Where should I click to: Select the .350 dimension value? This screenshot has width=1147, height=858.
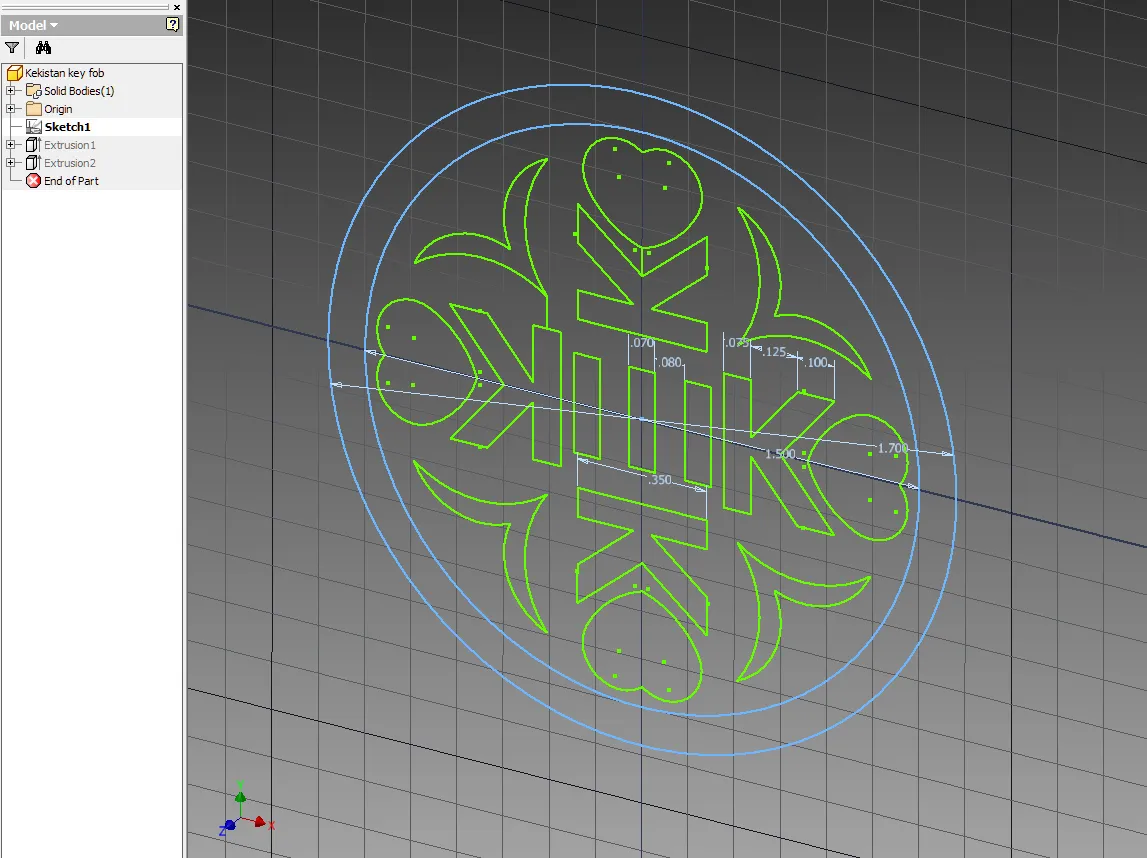pos(659,480)
